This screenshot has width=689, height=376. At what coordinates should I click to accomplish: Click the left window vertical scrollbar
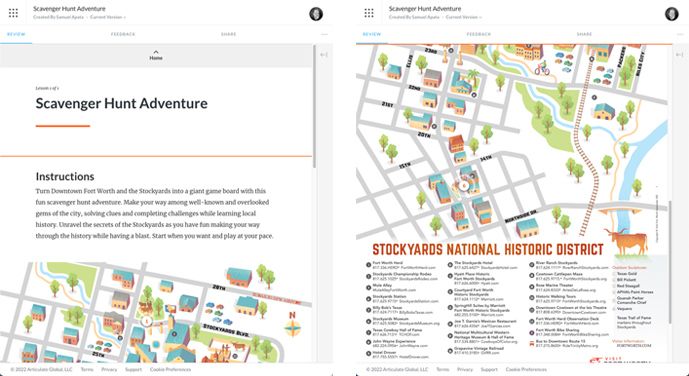coord(314,106)
